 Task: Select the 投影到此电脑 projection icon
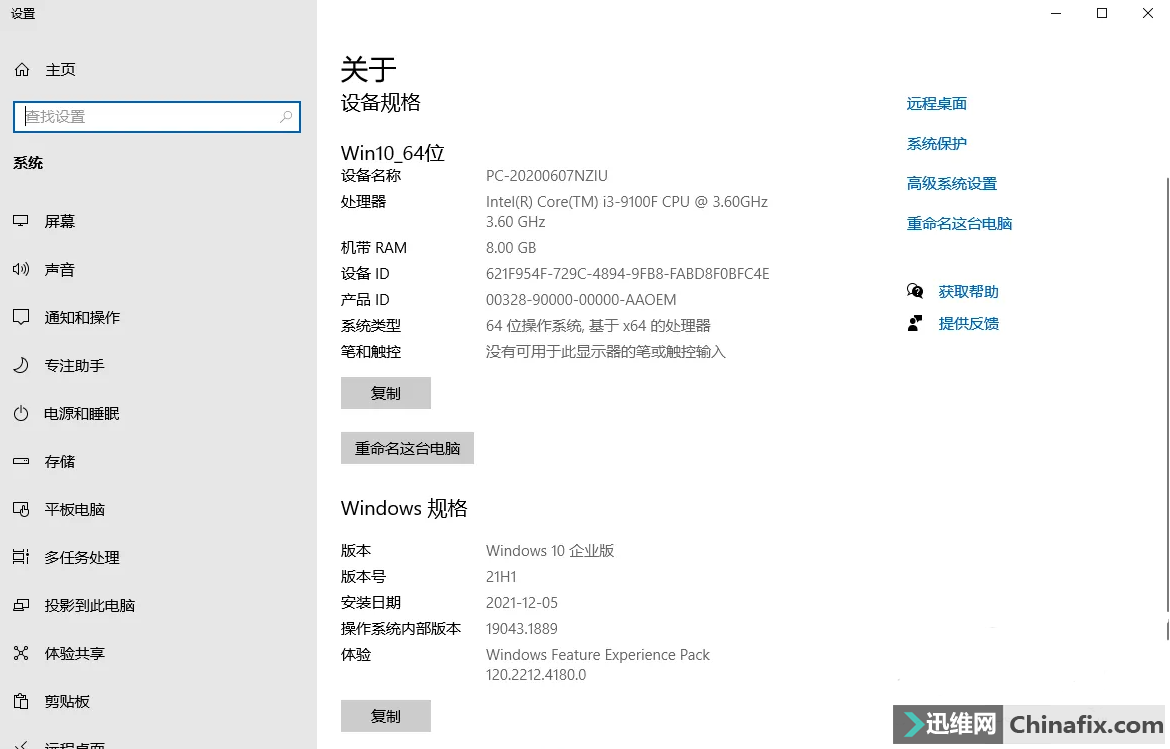point(21,605)
